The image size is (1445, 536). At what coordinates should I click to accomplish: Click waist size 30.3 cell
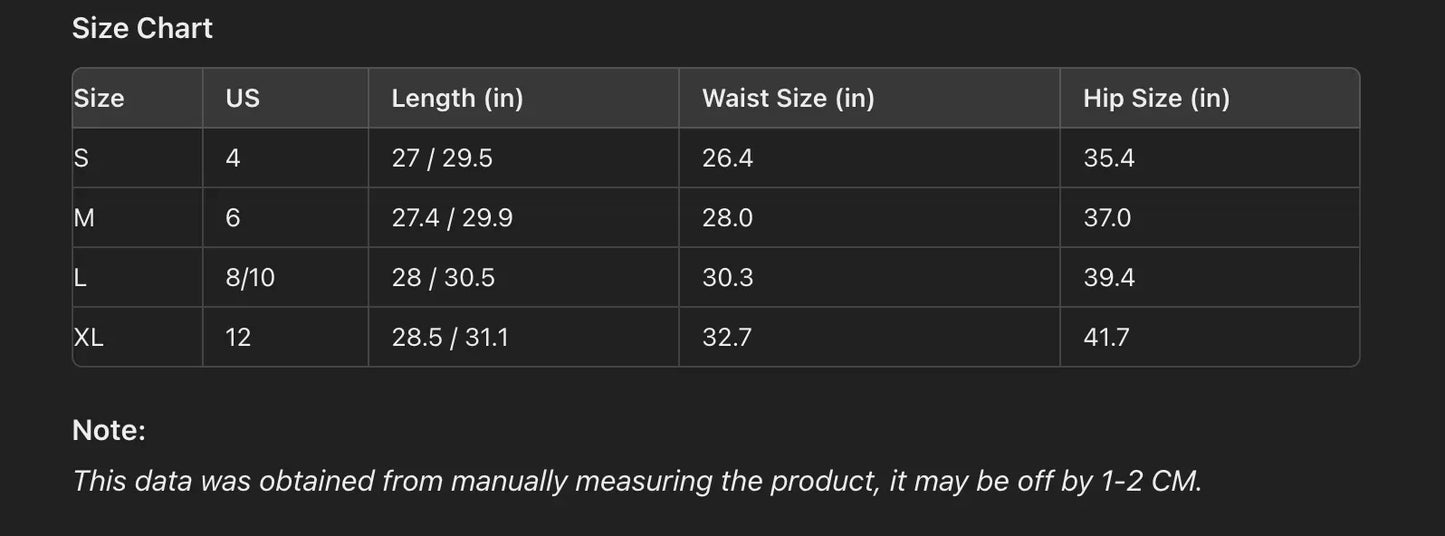pos(727,278)
